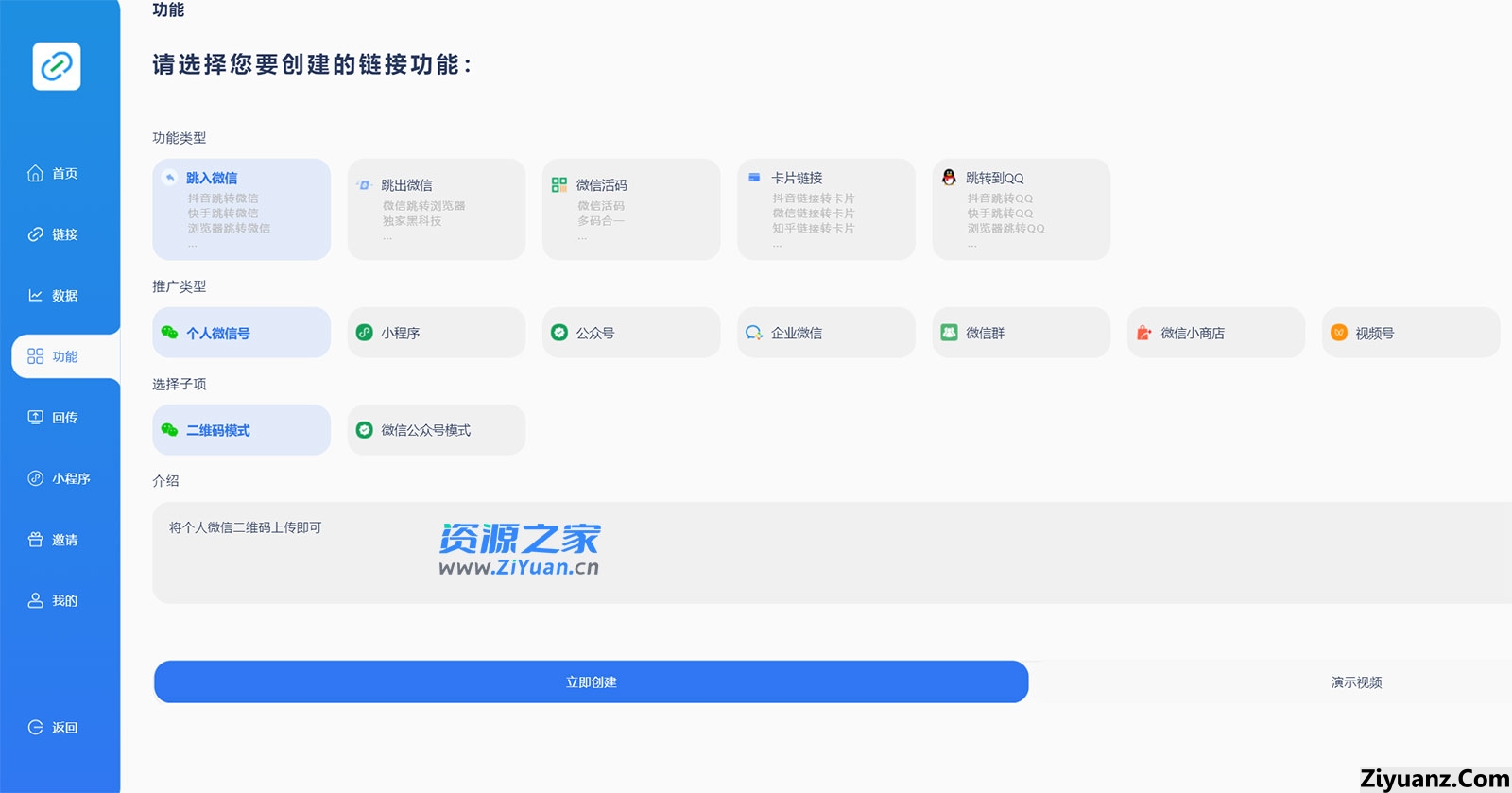Open the 邀请 menu label
1512x793 pixels.
pyautogui.click(x=65, y=540)
